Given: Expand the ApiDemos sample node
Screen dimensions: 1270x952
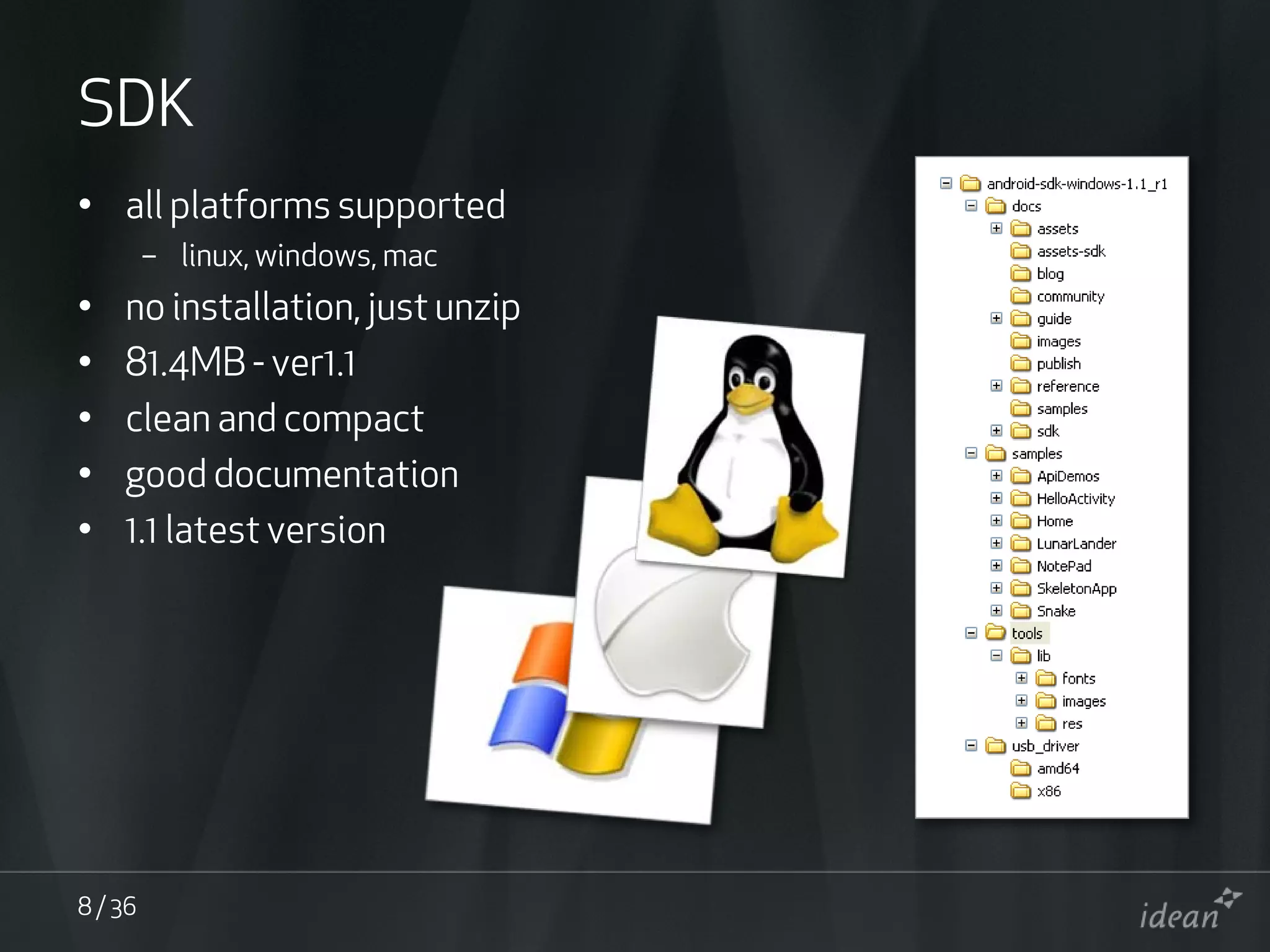Looking at the screenshot, I should pos(996,476).
